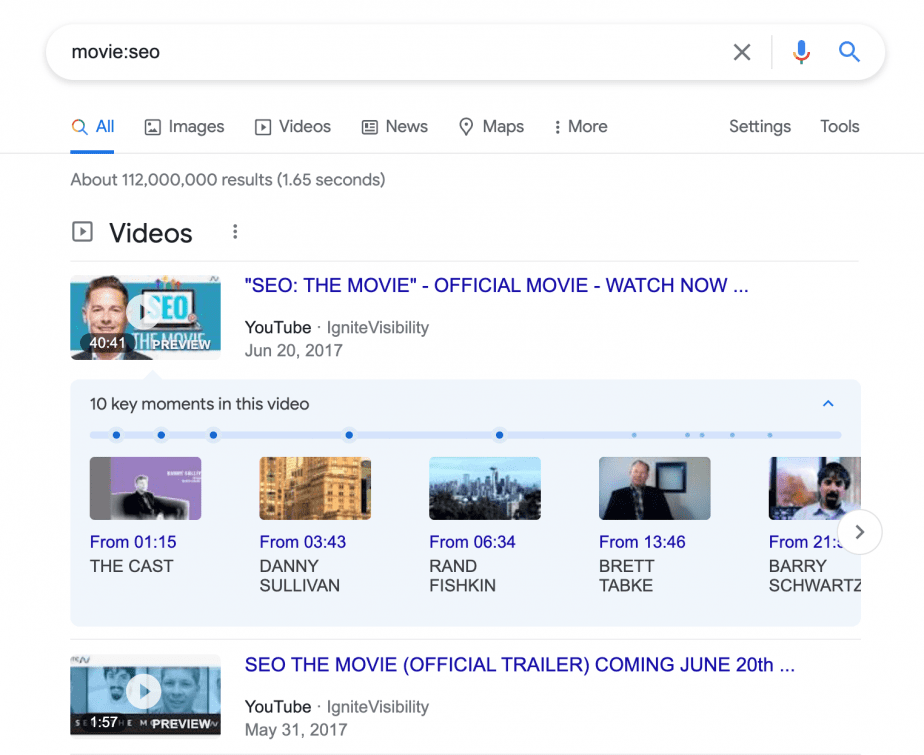924x755 pixels.
Task: Click the DANNY SULLIVAN caption text
Action: tap(300, 576)
